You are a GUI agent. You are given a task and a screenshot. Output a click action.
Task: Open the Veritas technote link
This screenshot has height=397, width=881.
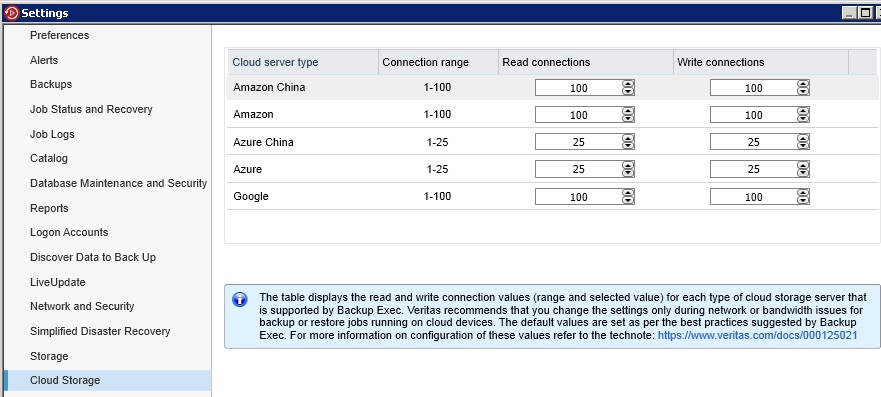click(x=757, y=335)
